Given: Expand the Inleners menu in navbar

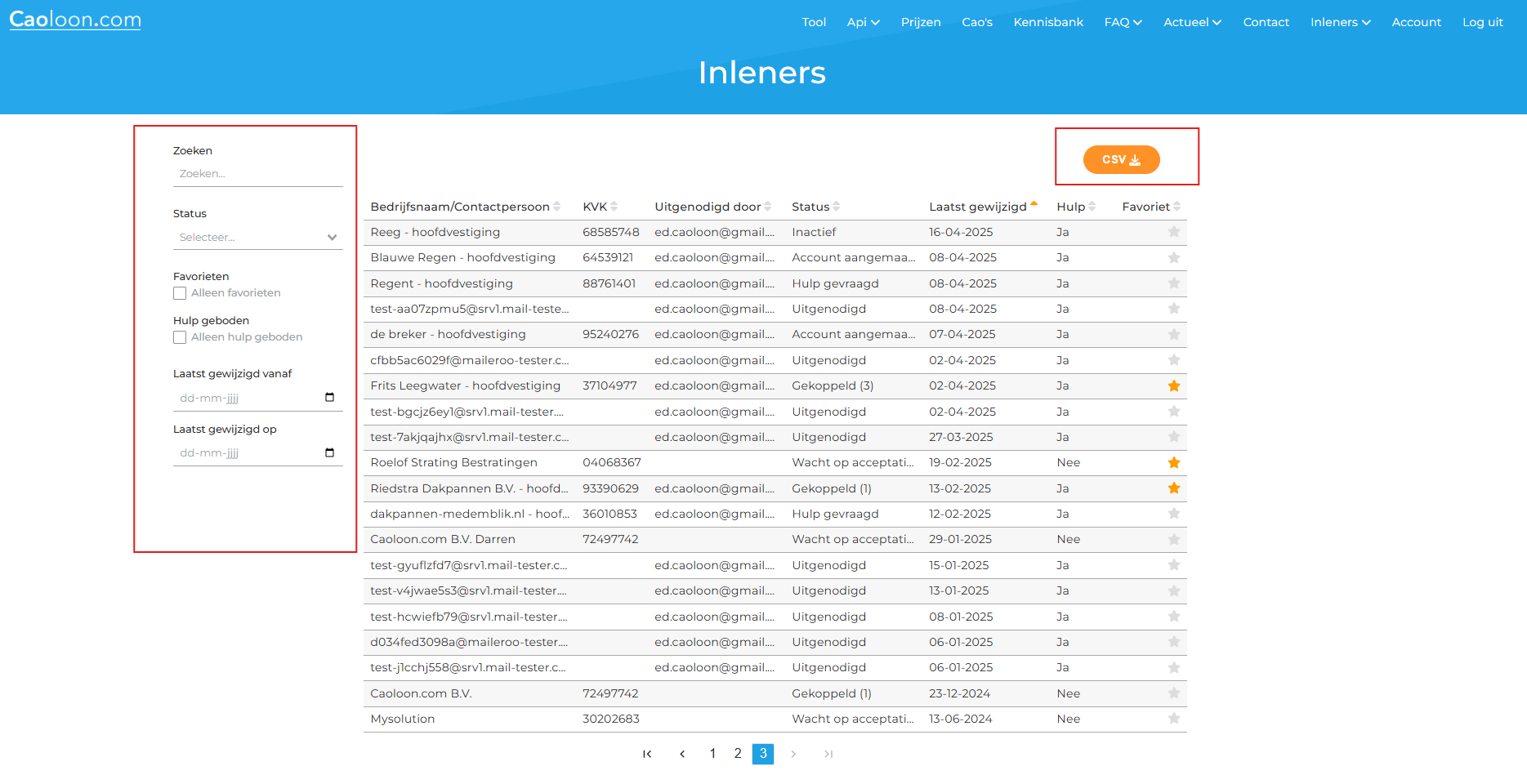Looking at the screenshot, I should pyautogui.click(x=1340, y=22).
